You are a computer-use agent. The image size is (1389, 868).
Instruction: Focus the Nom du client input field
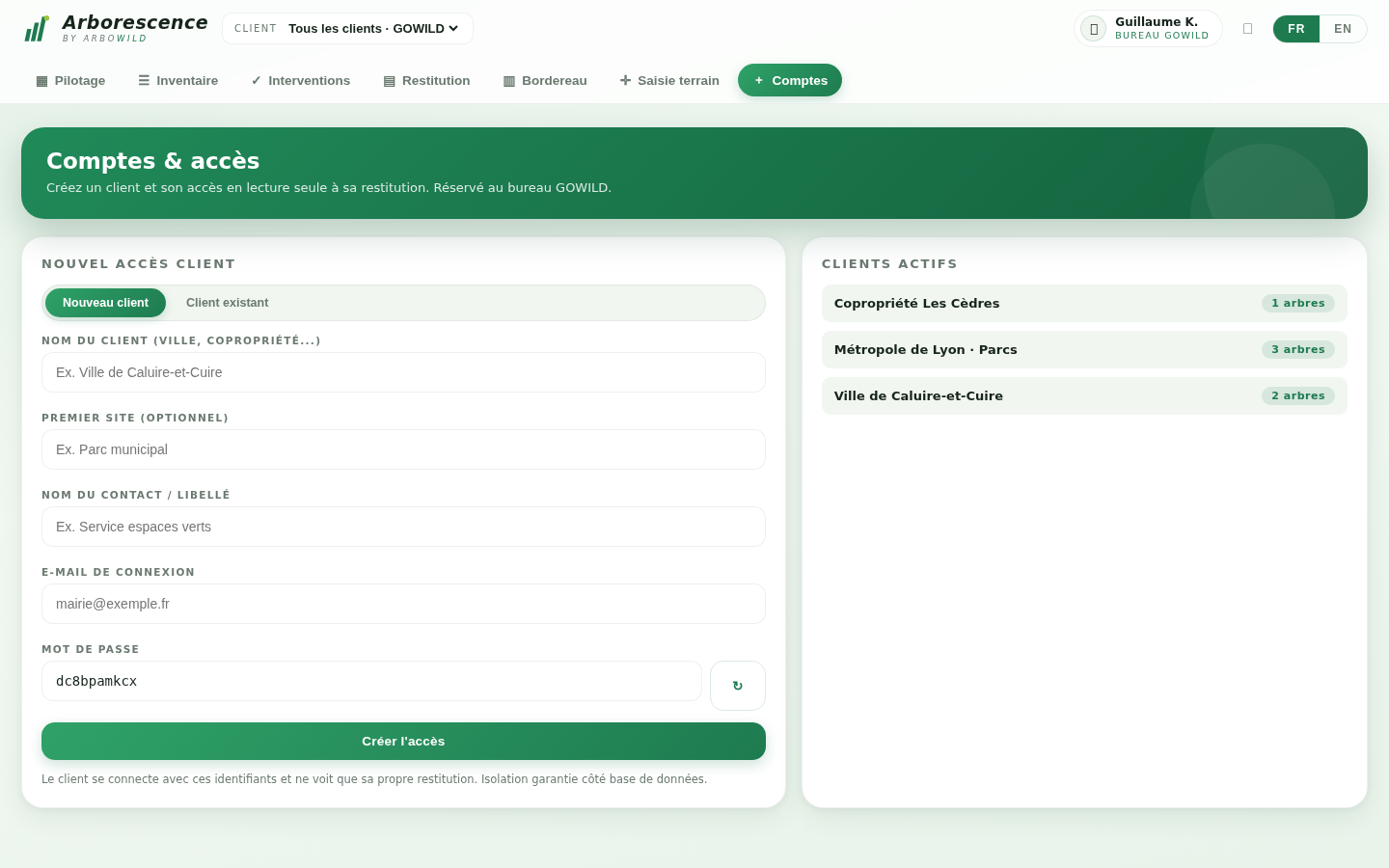[403, 372]
